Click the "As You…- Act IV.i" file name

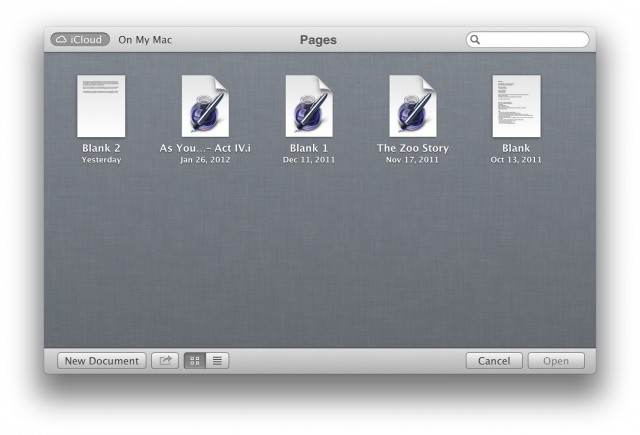(205, 148)
